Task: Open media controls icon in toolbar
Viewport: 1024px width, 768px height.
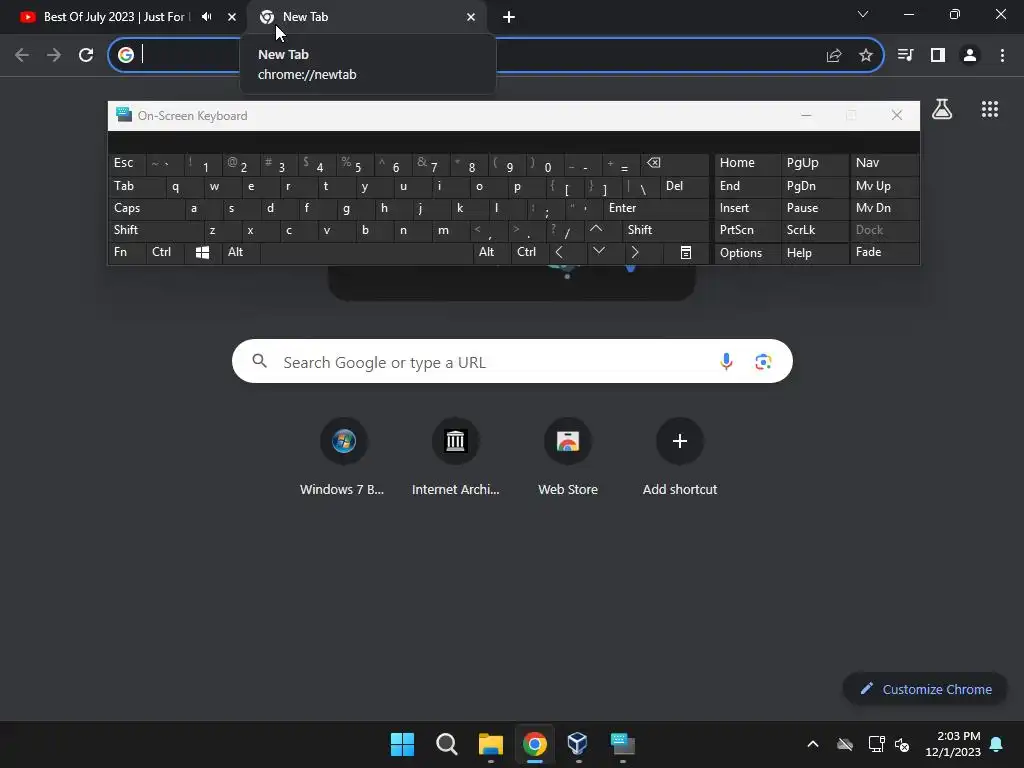Action: tap(906, 56)
